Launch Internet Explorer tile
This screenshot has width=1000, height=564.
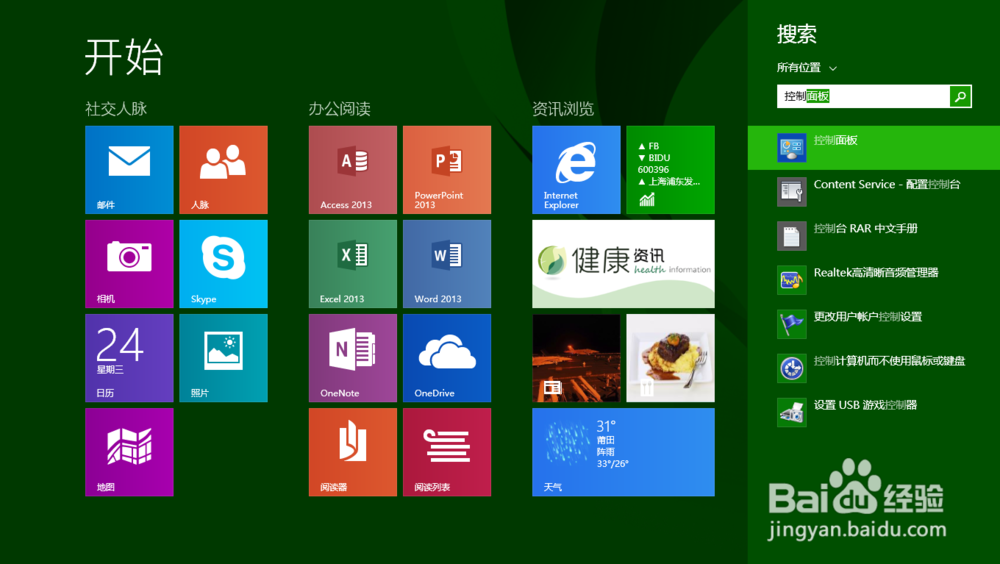coord(577,170)
